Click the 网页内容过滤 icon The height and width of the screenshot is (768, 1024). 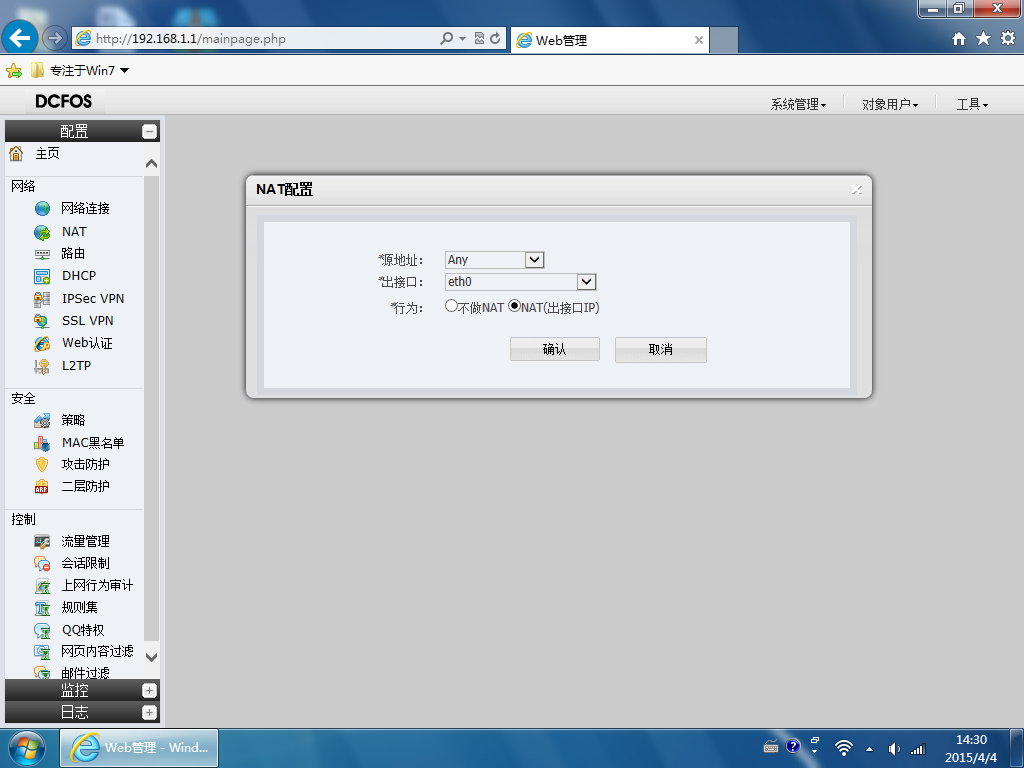(x=42, y=652)
